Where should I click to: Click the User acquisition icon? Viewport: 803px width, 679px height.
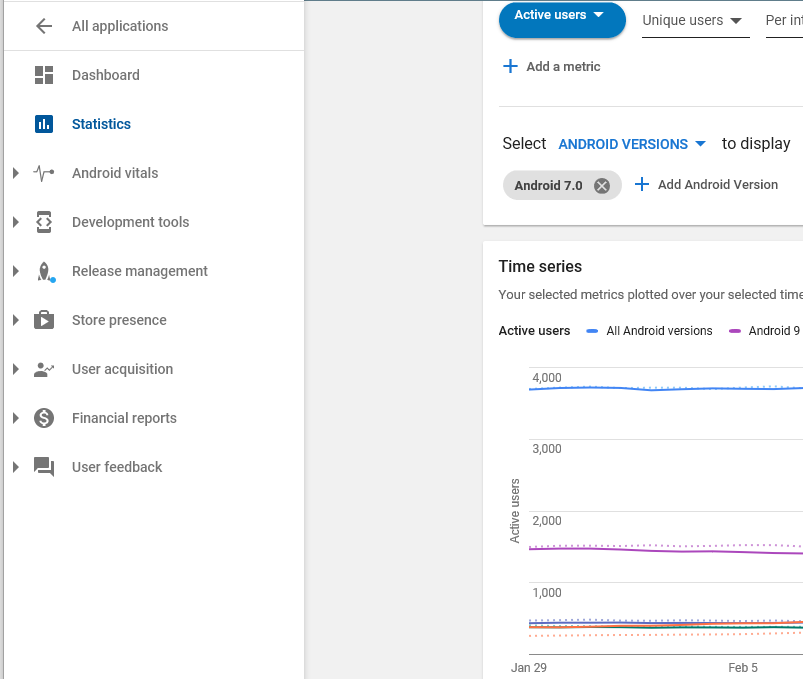click(x=44, y=369)
